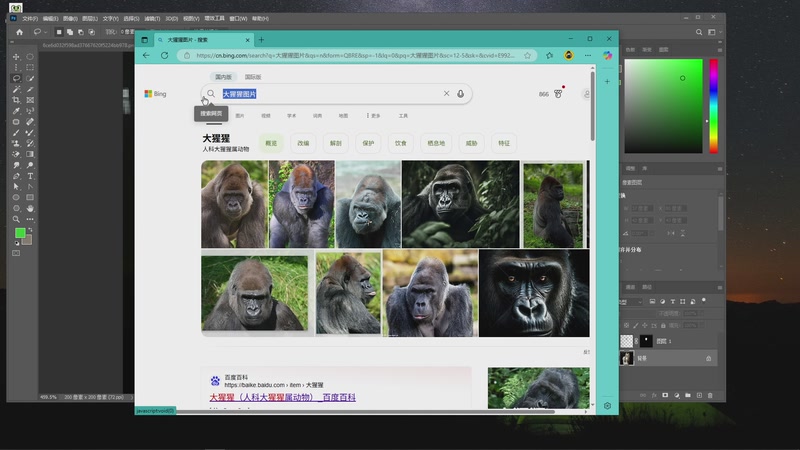Screen dimensions: 800x450
Task: Switch Bing to the domestic version (国内版)
Action: click(223, 77)
